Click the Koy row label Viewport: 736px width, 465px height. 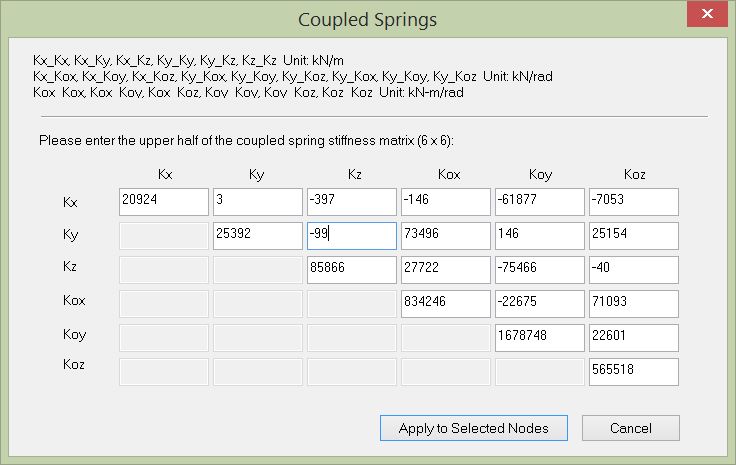(x=75, y=335)
